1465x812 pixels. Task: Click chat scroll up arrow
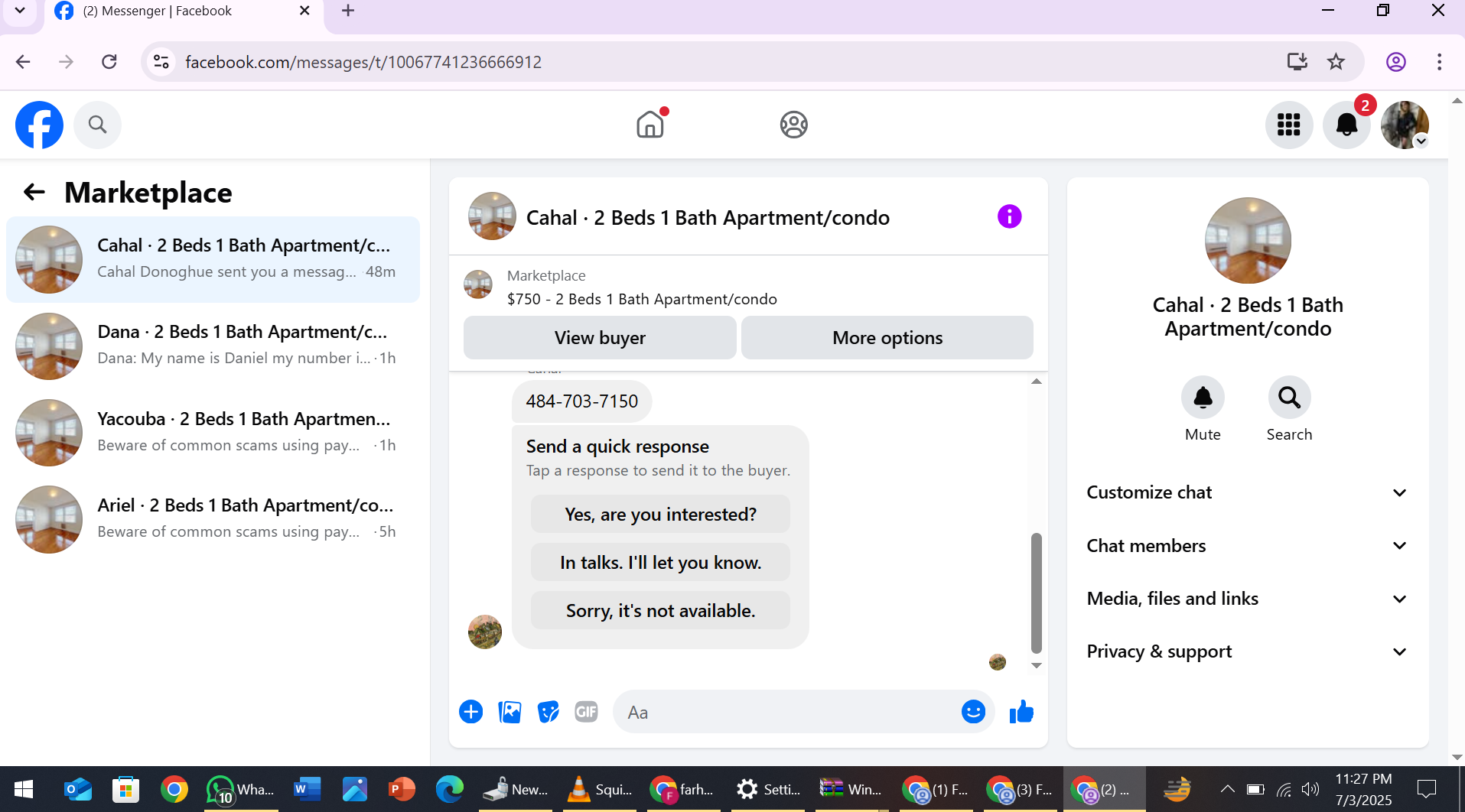click(x=1037, y=381)
